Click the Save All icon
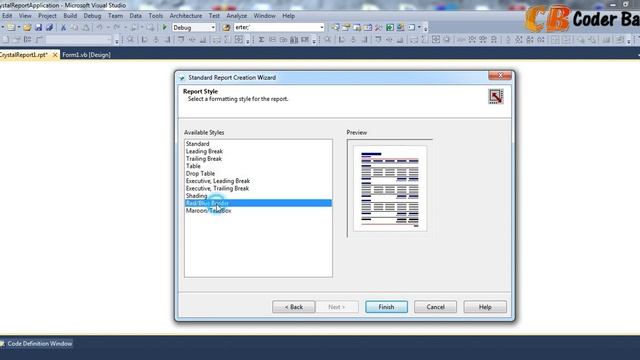Viewport: 640px width, 360px height. (49, 27)
